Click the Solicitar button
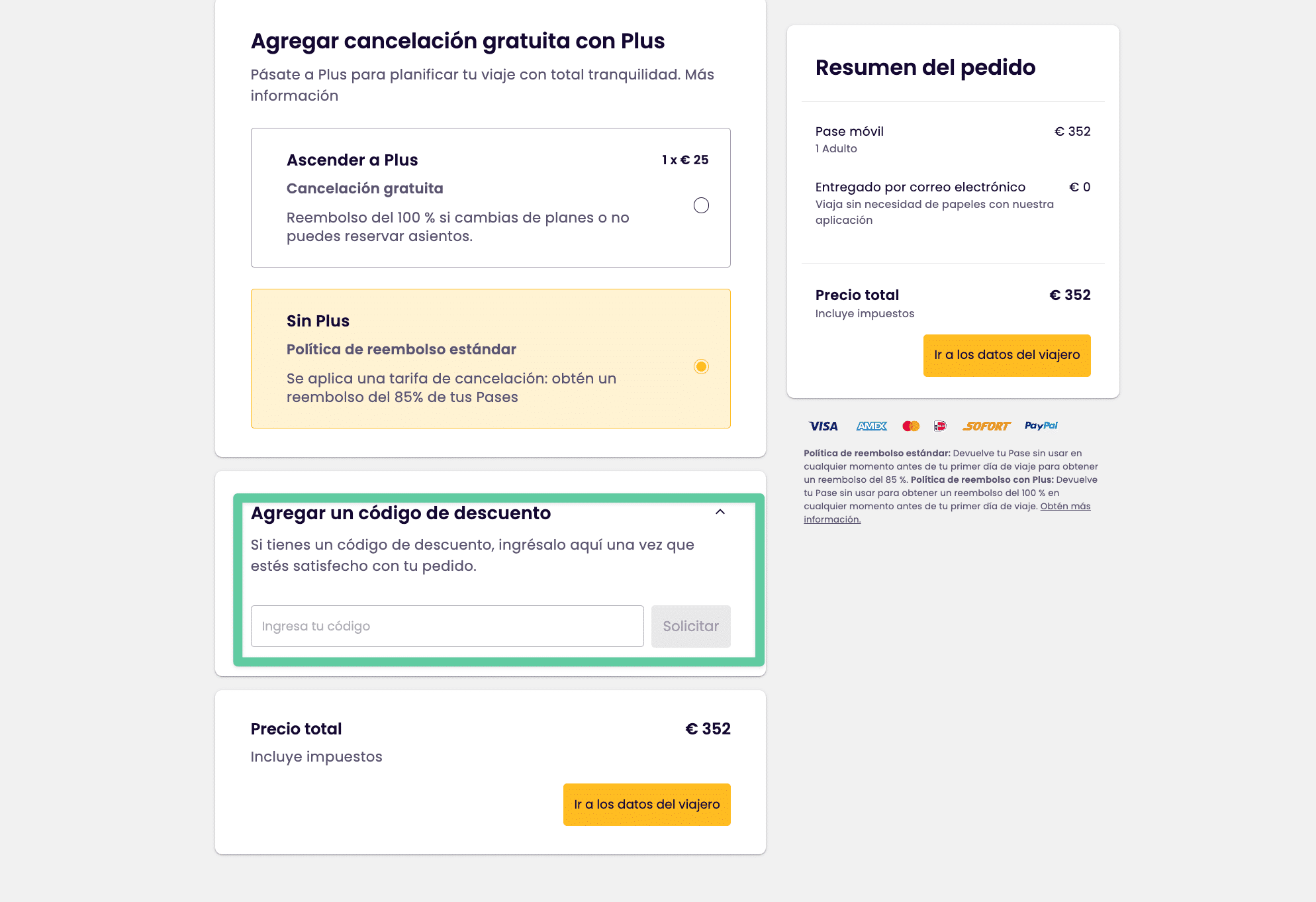 [690, 626]
